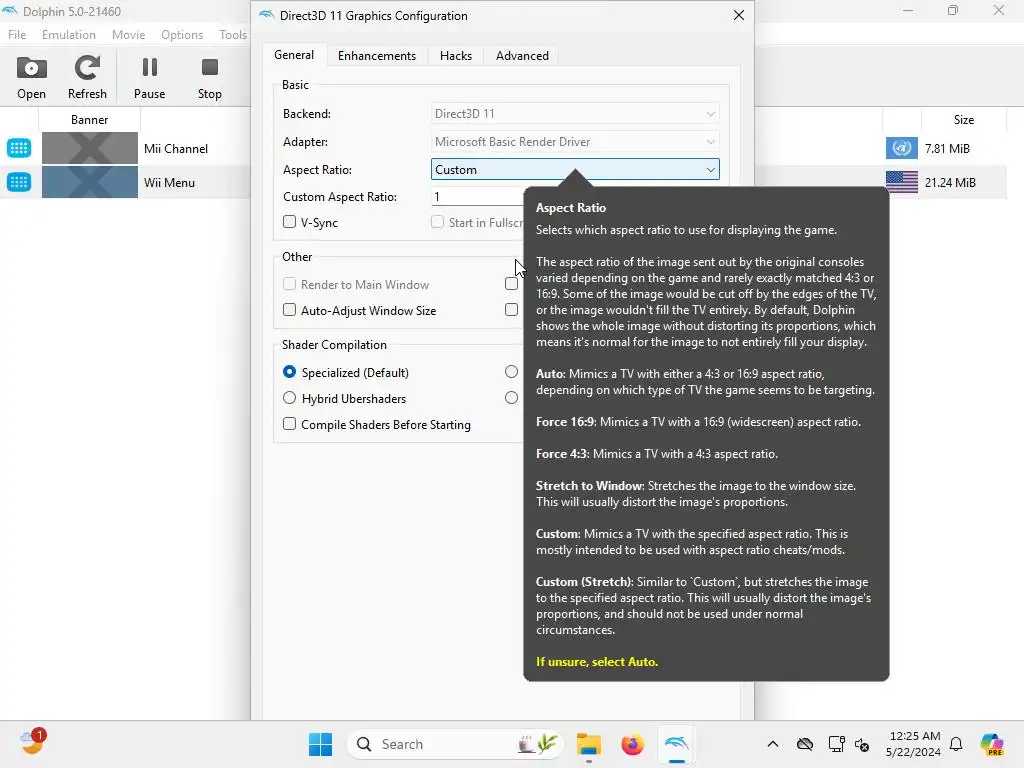Select the radio button right of Specialized (Default)
The image size is (1024, 768).
point(511,372)
